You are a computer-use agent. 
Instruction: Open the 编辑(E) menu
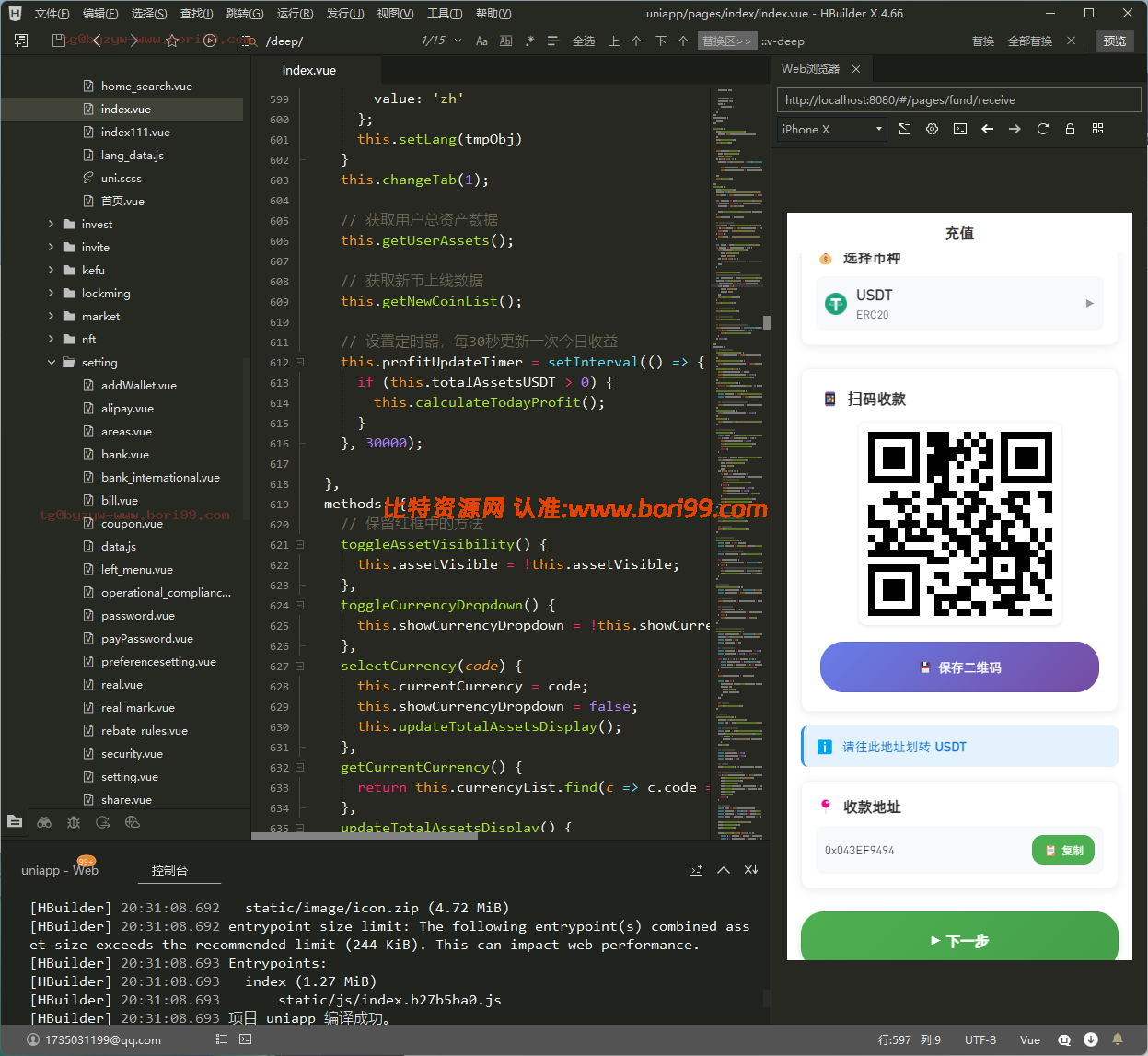100,13
